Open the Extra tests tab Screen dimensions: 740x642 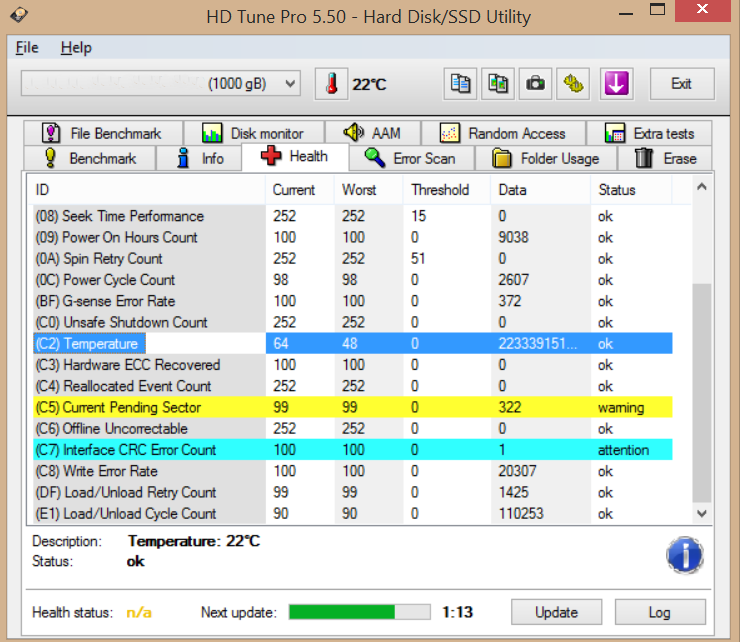pyautogui.click(x=649, y=134)
